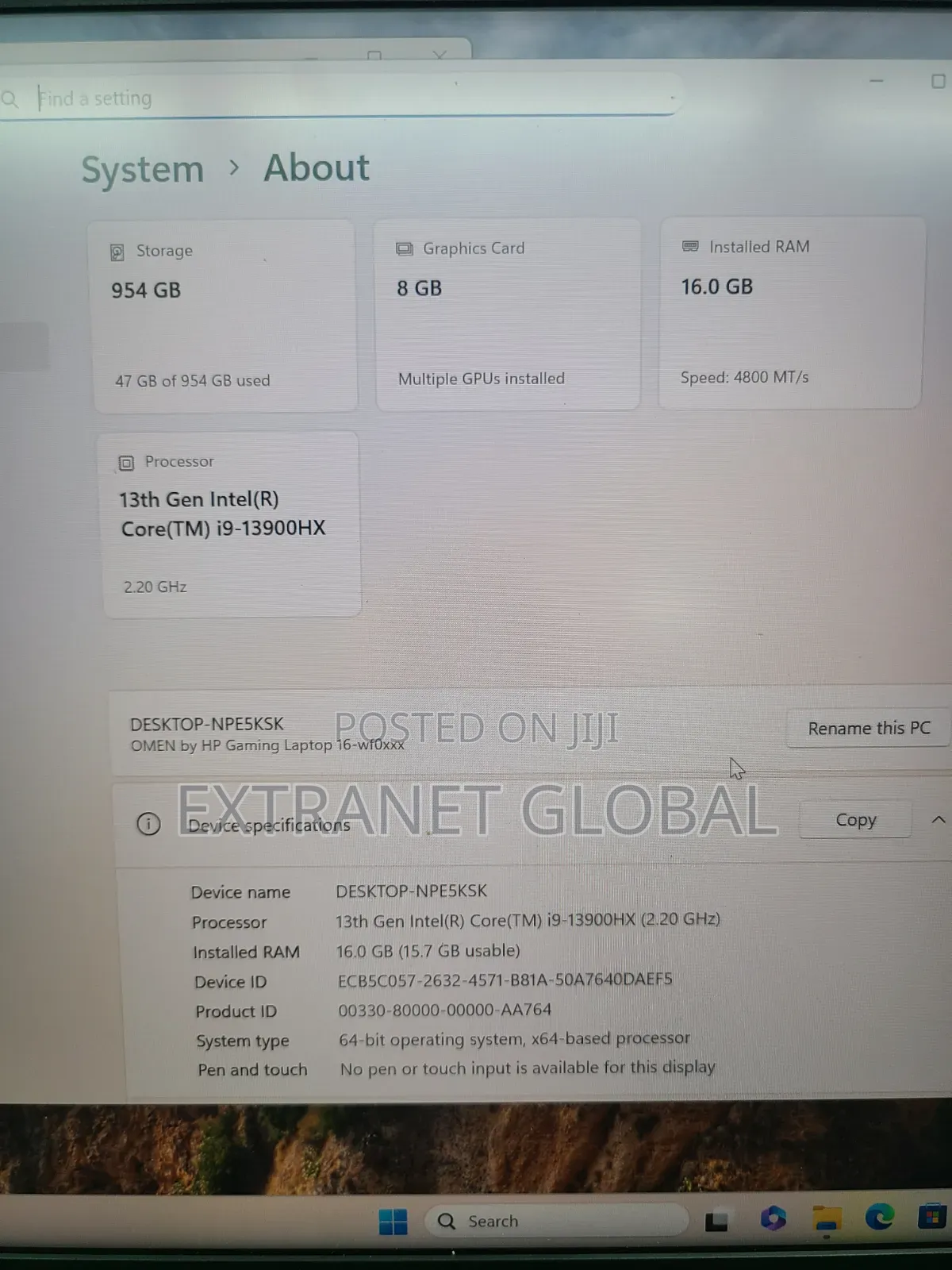Screen dimensions: 952x1270
Task: Open the Storage card showing 954 GB
Action: click(x=225, y=316)
